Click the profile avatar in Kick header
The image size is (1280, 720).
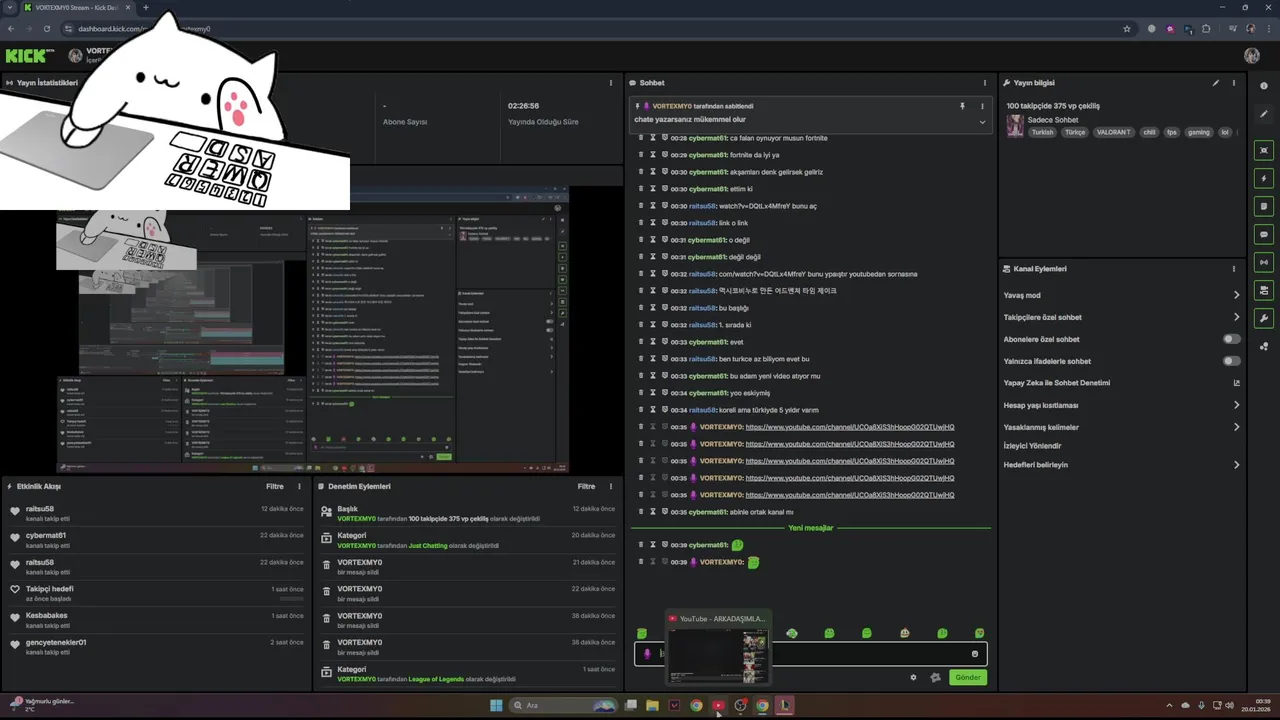pyautogui.click(x=1252, y=56)
